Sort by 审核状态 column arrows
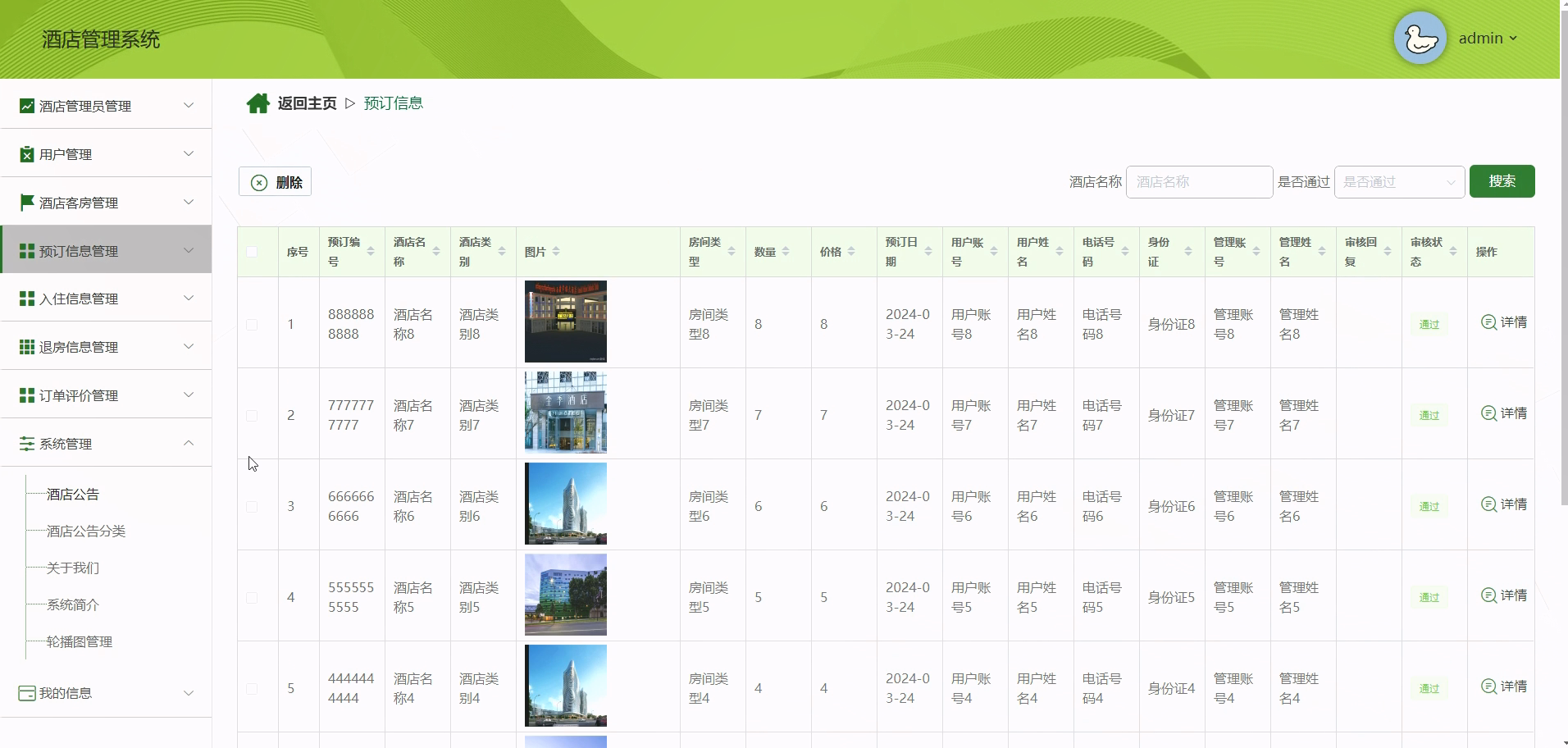 (x=1453, y=252)
